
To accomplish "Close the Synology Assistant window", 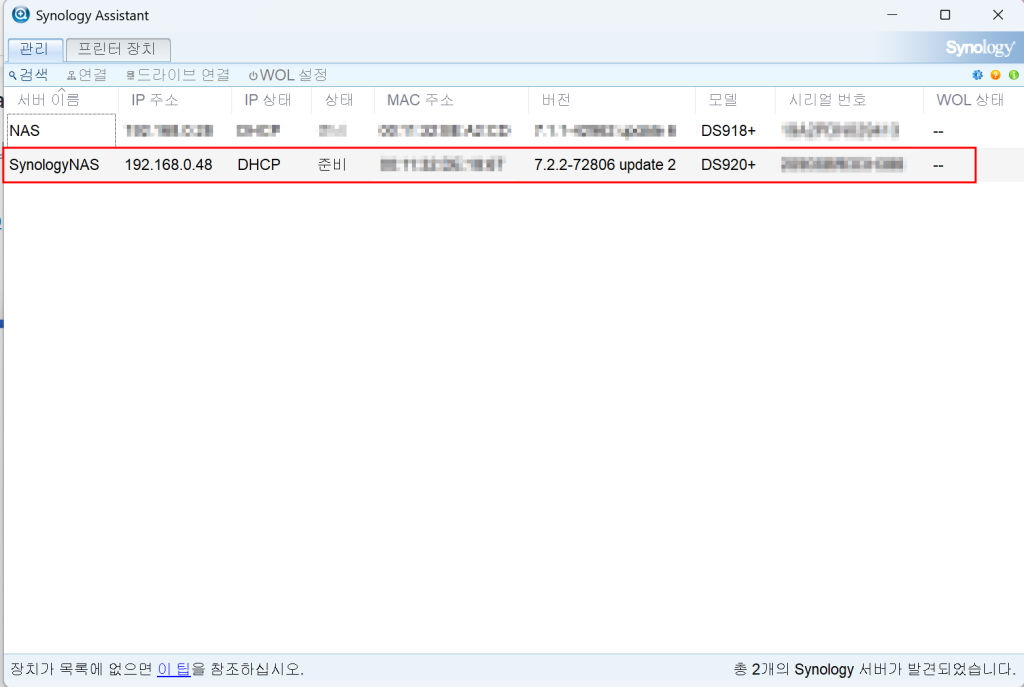I will (998, 14).
